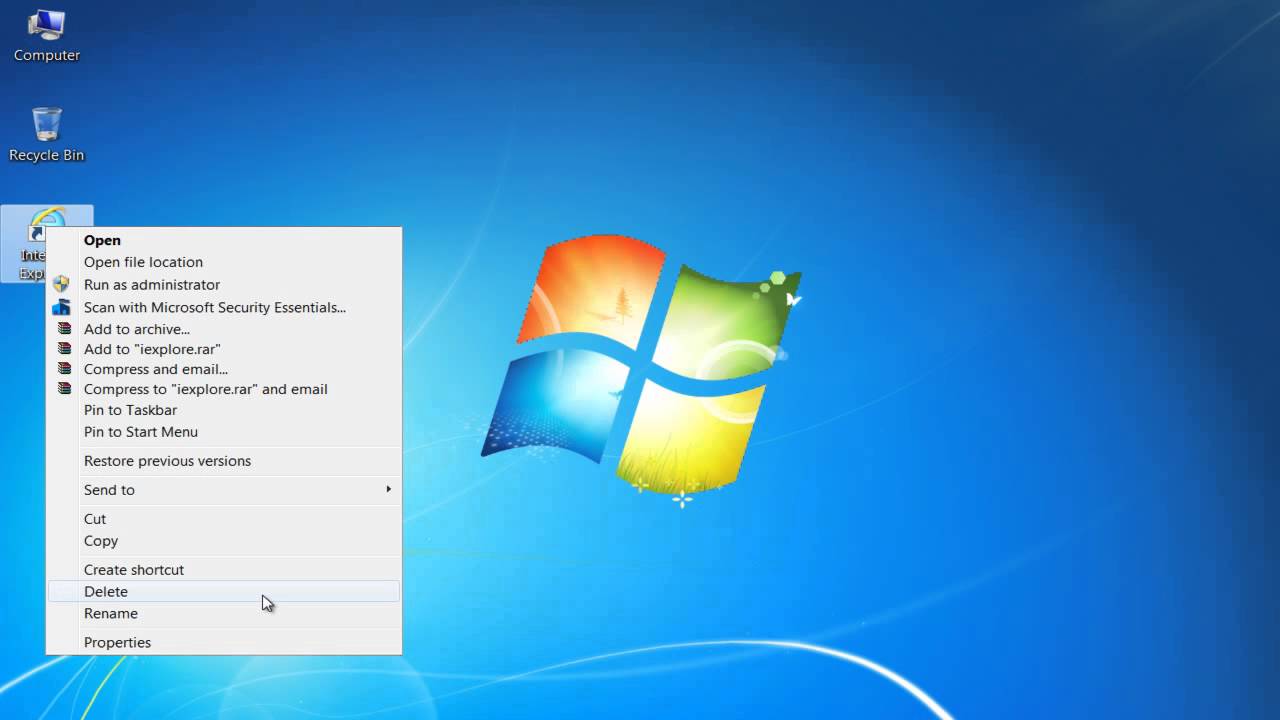Viewport: 1280px width, 720px height.
Task: Choose Pin to Start Menu
Action: tap(224, 432)
